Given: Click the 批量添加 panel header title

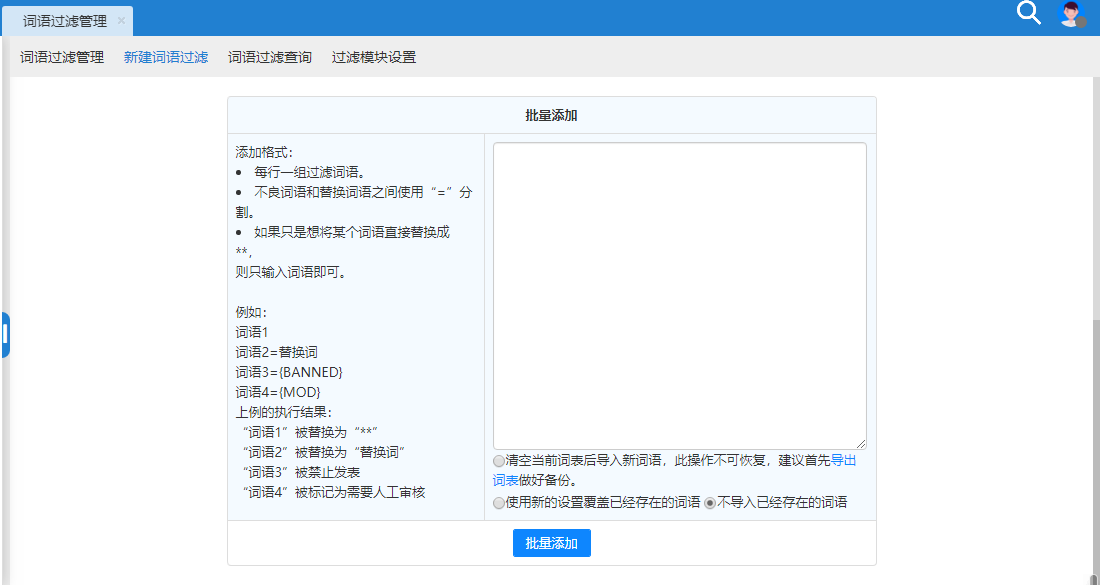Looking at the screenshot, I should pyautogui.click(x=551, y=115).
